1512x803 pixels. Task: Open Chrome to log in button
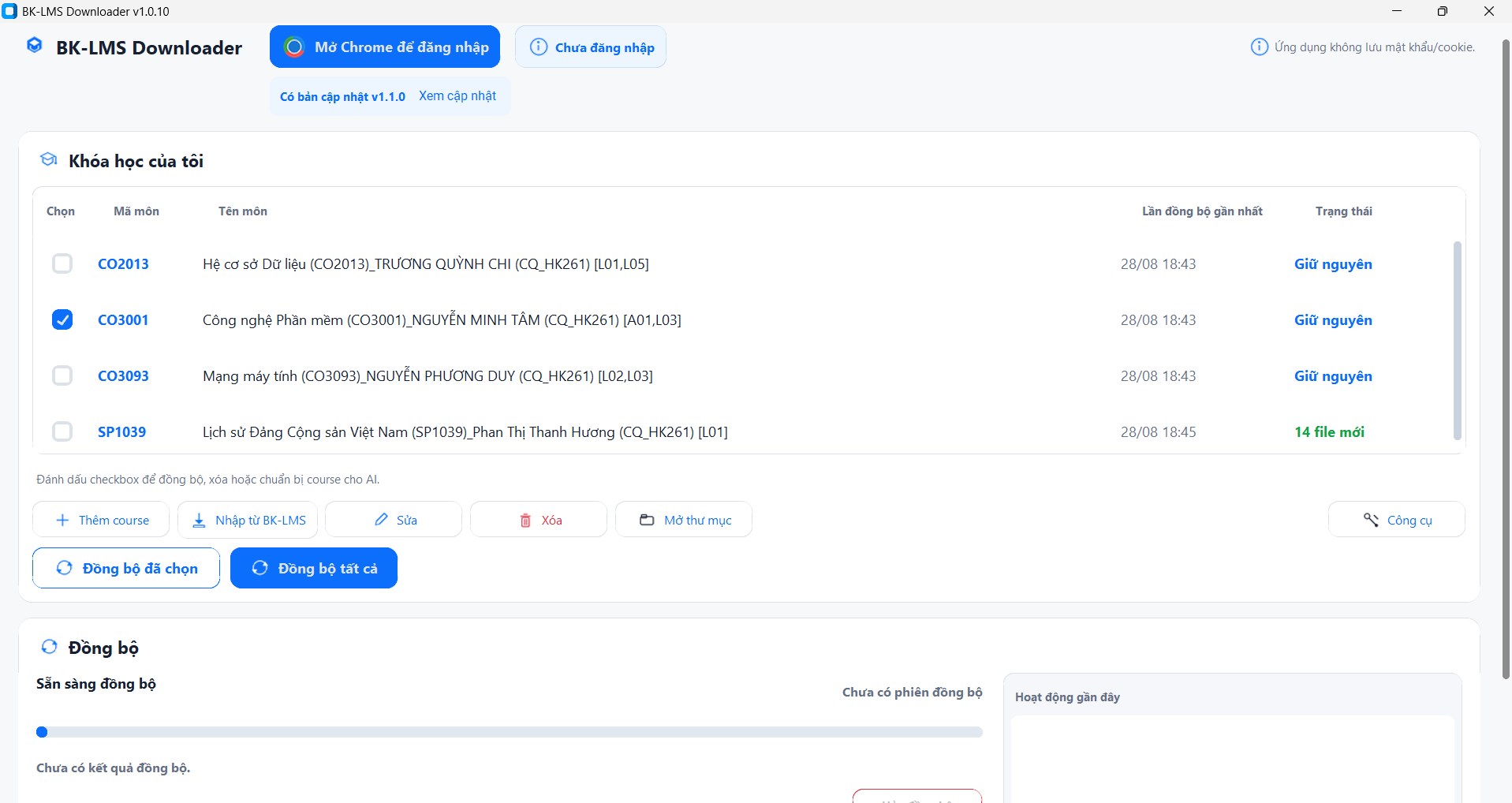385,47
